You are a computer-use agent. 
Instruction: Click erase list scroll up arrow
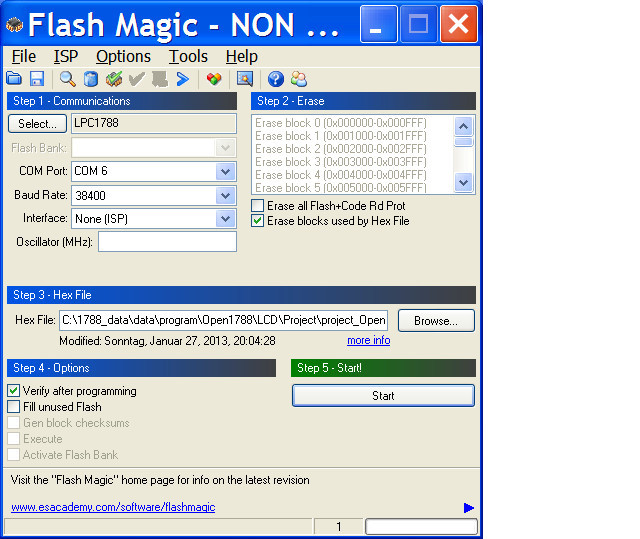pos(464,126)
